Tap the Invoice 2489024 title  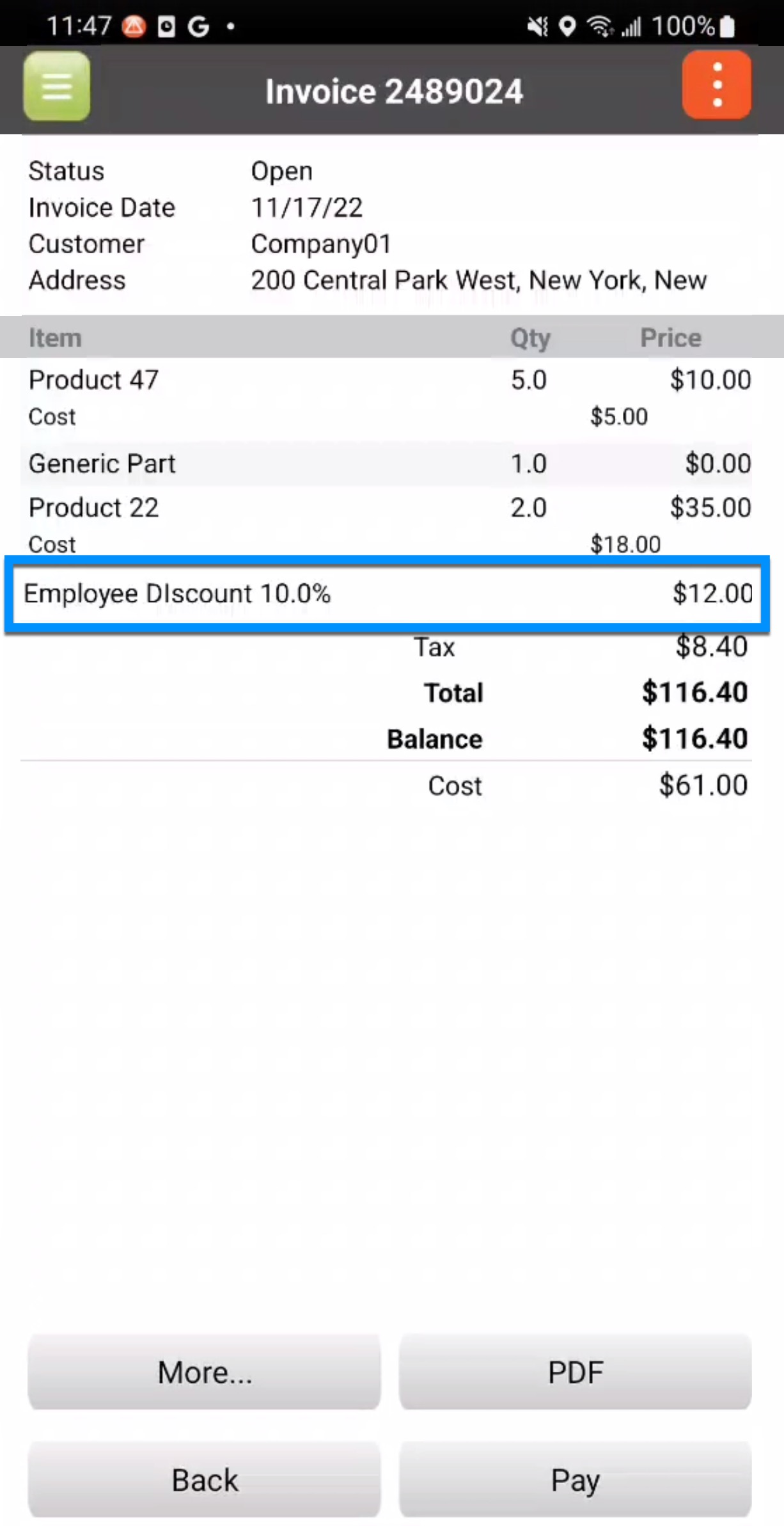(394, 91)
